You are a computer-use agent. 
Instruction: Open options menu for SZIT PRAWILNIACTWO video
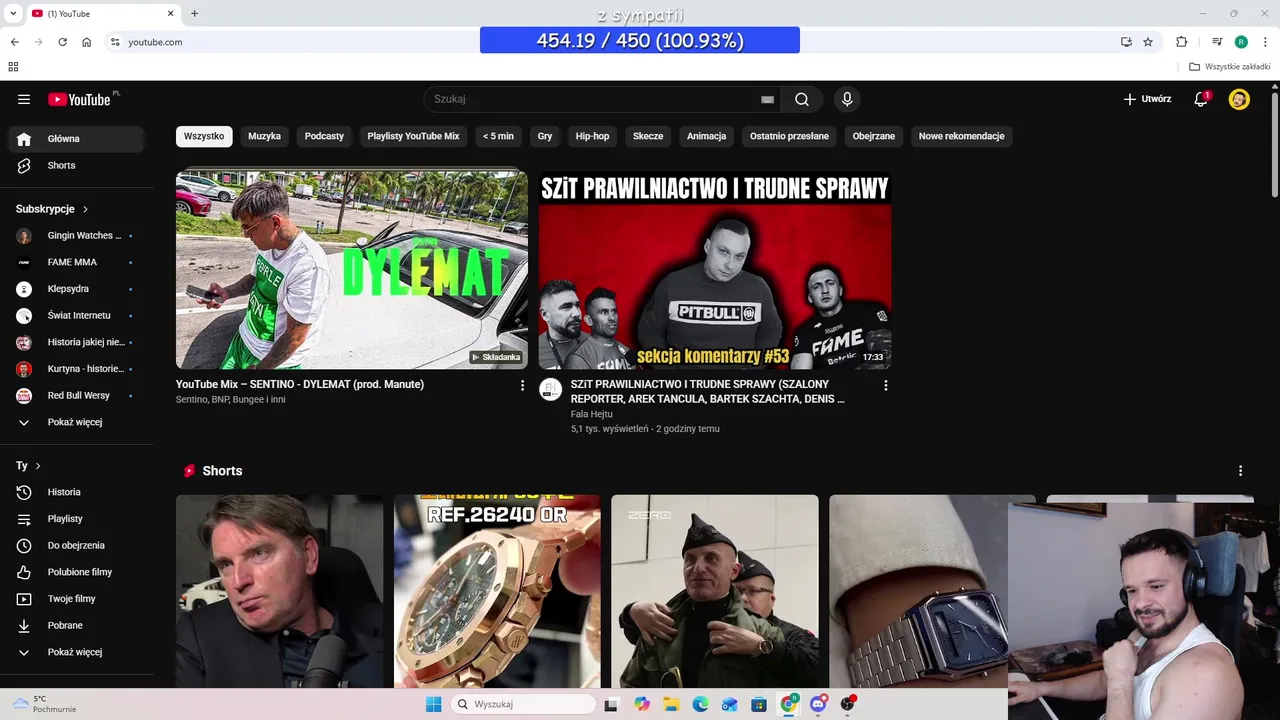pyautogui.click(x=885, y=385)
